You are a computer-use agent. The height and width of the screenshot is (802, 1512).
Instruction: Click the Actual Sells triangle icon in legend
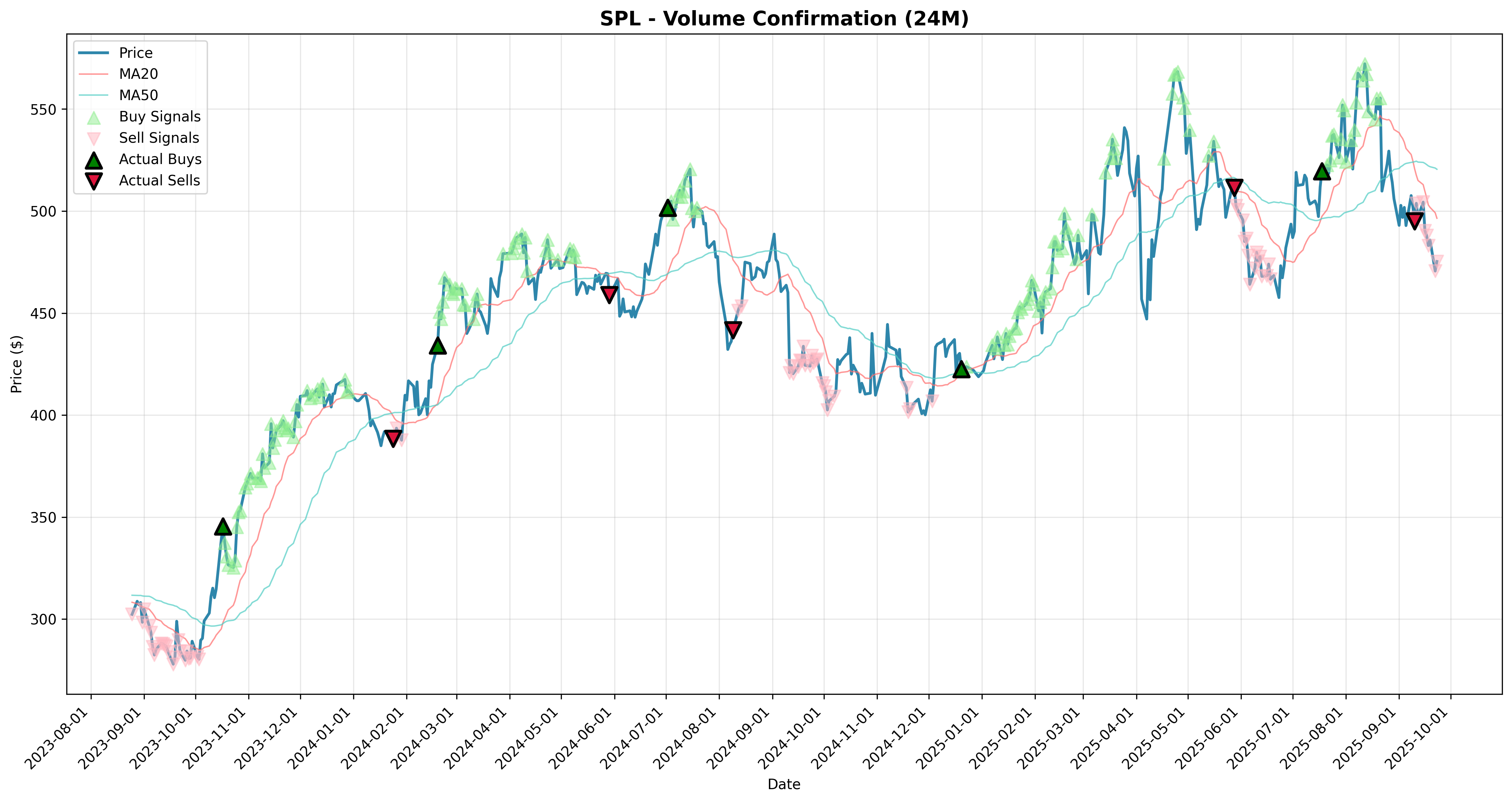coord(94,181)
